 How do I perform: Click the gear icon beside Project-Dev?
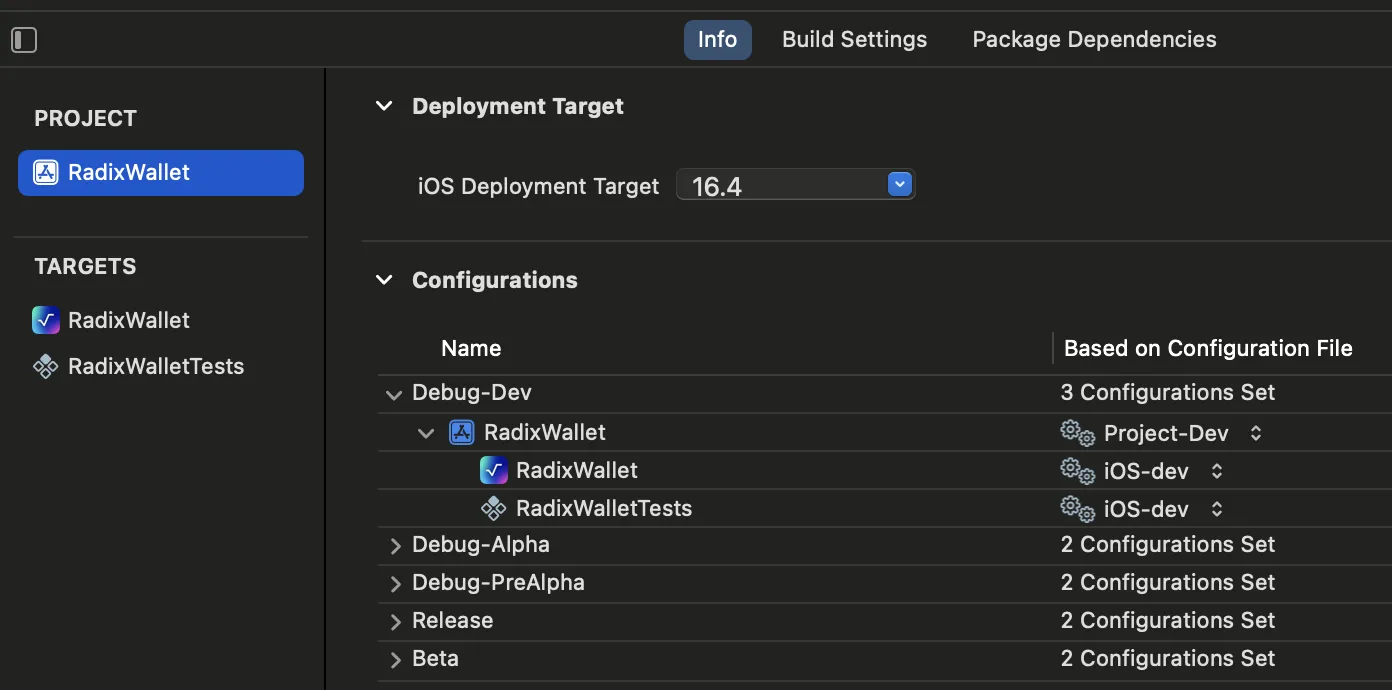[1077, 432]
